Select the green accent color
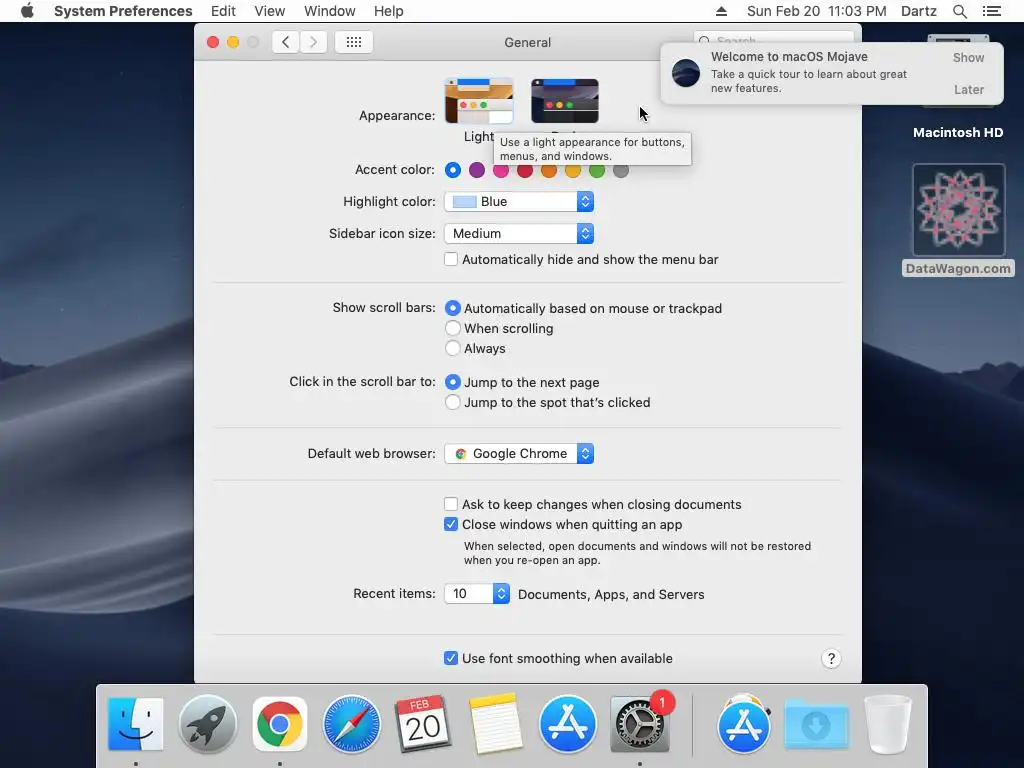The image size is (1024, 768). 597,170
